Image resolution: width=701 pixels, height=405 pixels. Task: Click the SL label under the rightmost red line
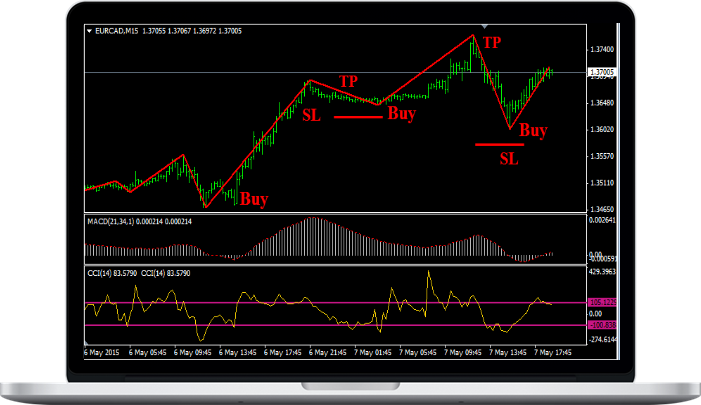(x=509, y=158)
